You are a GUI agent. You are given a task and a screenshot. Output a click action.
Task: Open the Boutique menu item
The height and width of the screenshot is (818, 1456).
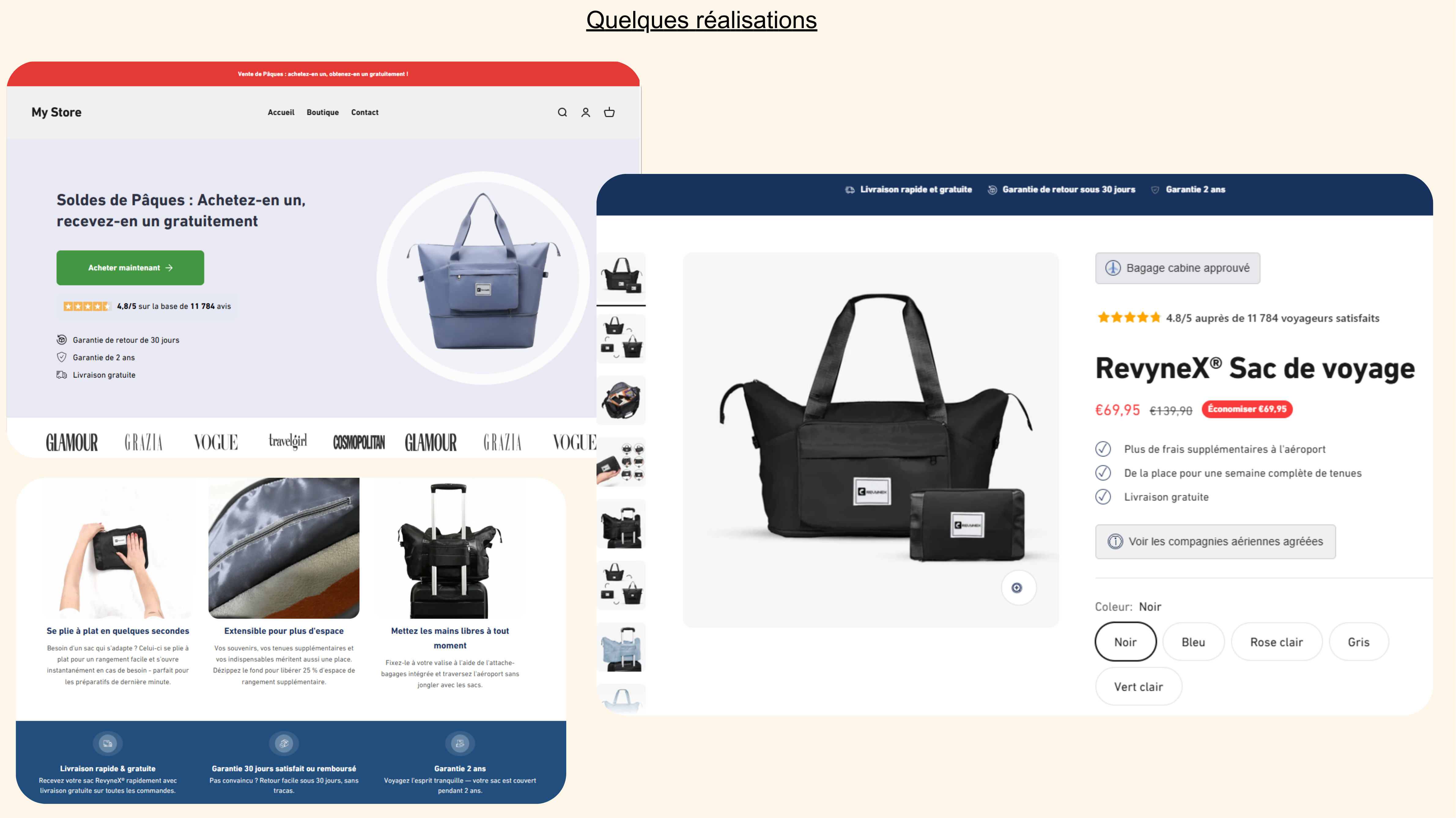(323, 112)
